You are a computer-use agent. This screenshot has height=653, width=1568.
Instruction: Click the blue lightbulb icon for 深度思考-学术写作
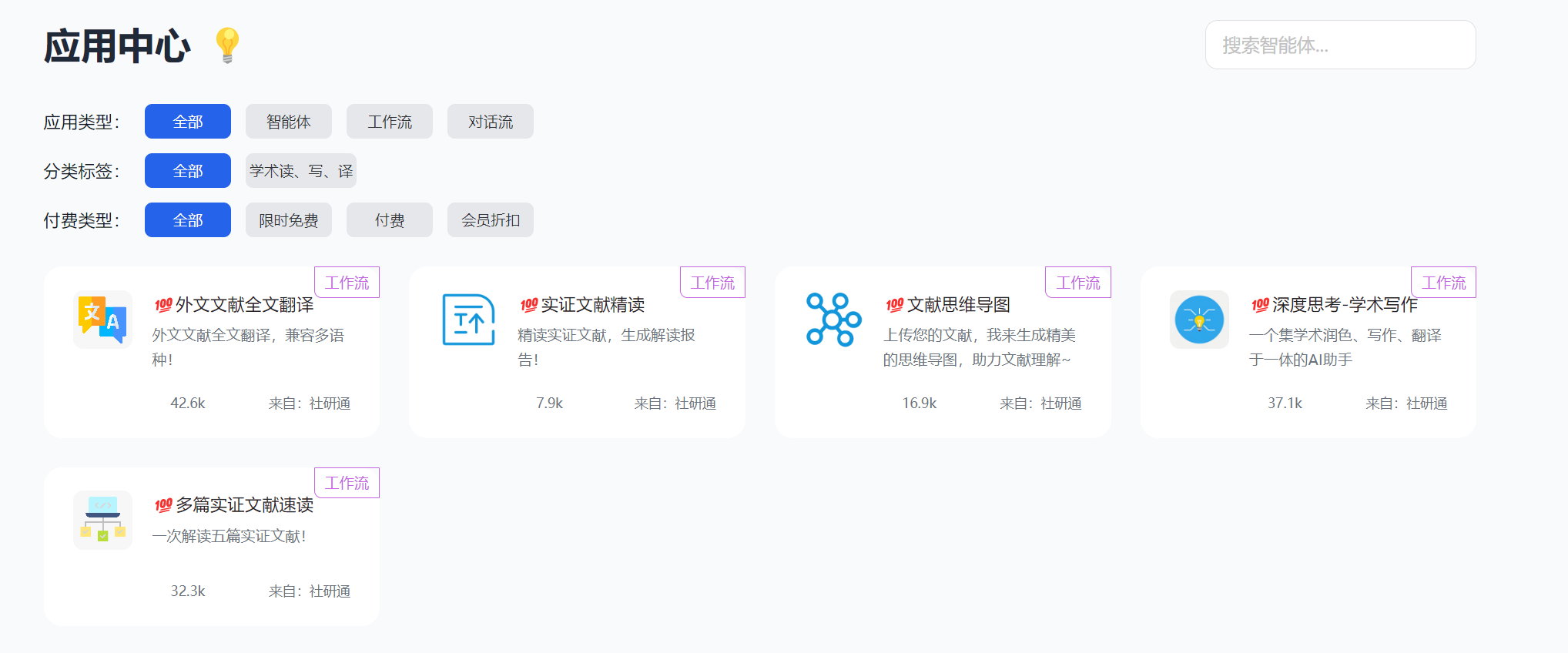click(x=1199, y=320)
